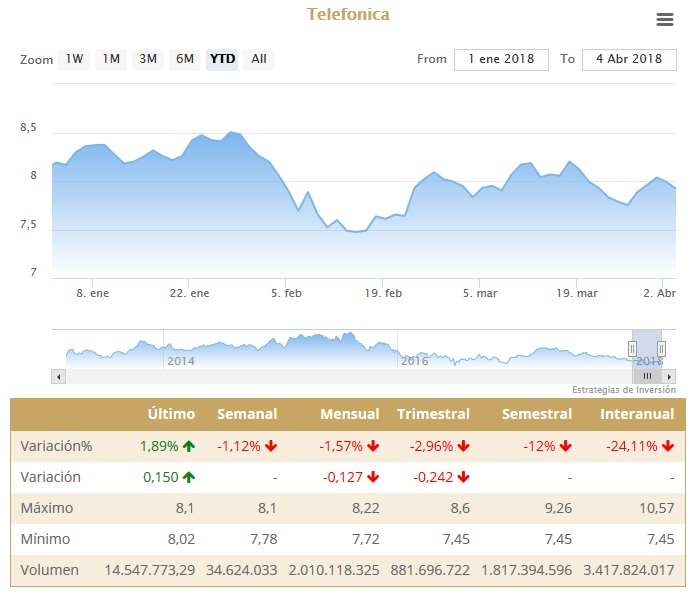This screenshot has width=698, height=598.
Task: Click the navigator scrollbar thumb
Action: pos(646,376)
